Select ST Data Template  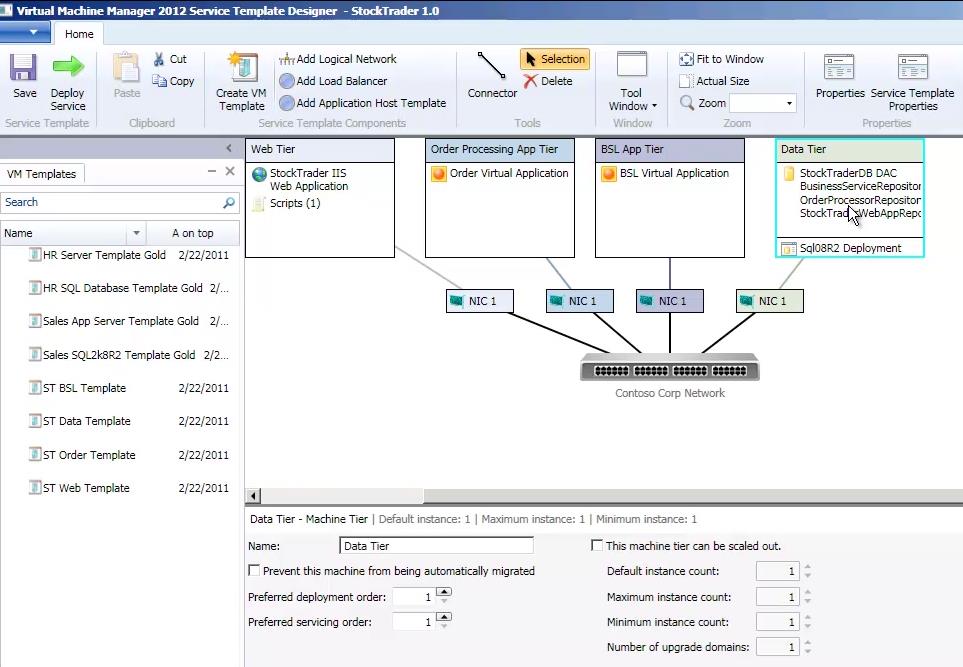coord(128,421)
